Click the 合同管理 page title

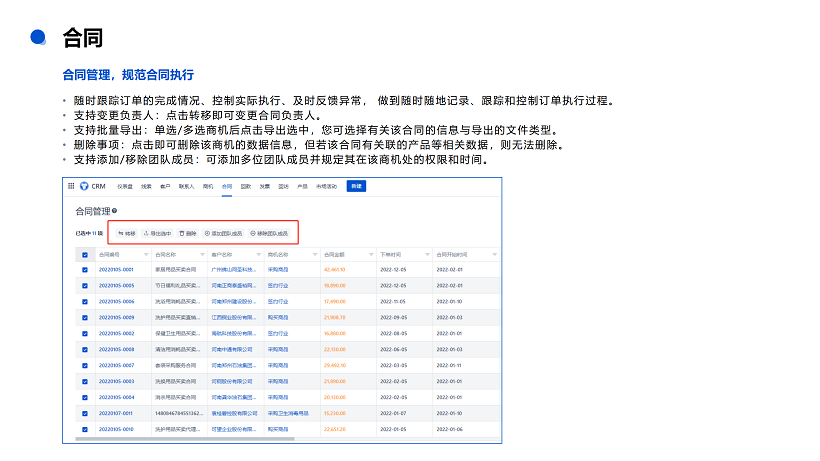[x=93, y=211]
